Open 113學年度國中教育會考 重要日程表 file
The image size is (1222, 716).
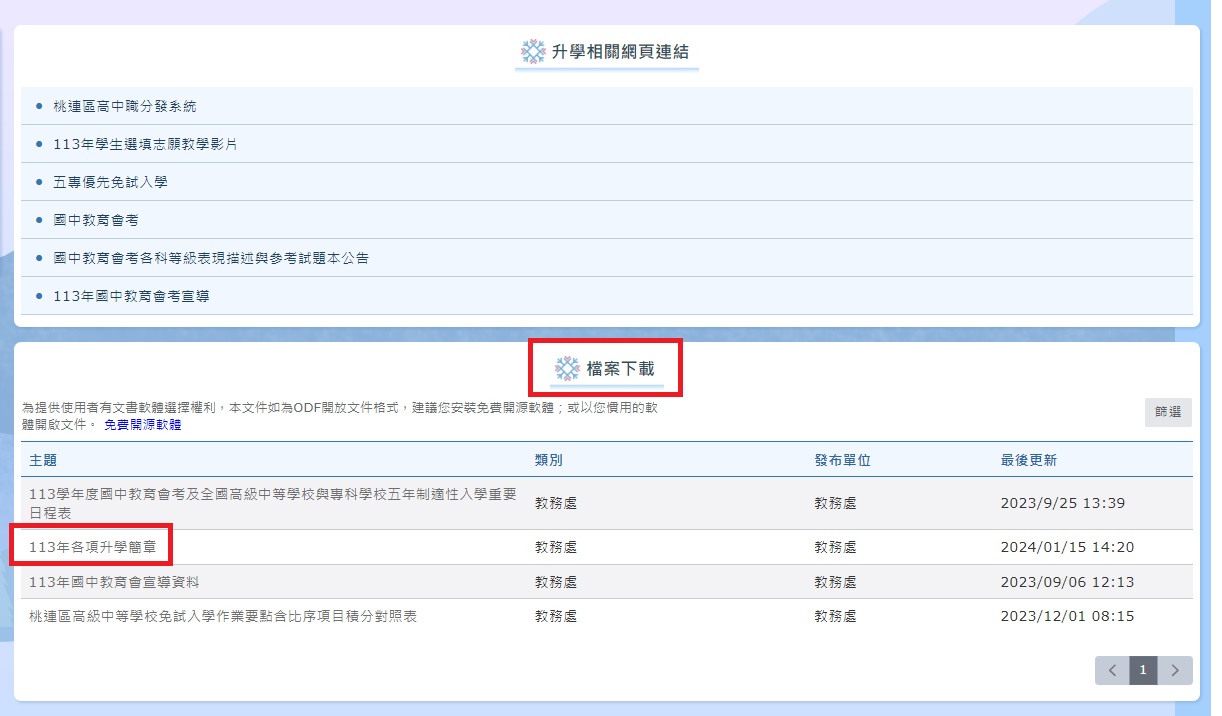click(x=273, y=503)
